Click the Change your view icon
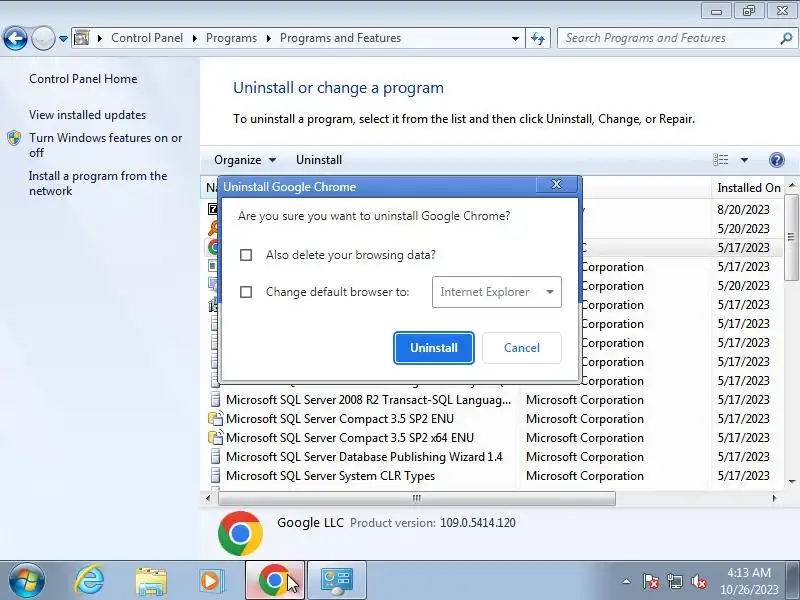The height and width of the screenshot is (600, 800). pyautogui.click(x=720, y=160)
